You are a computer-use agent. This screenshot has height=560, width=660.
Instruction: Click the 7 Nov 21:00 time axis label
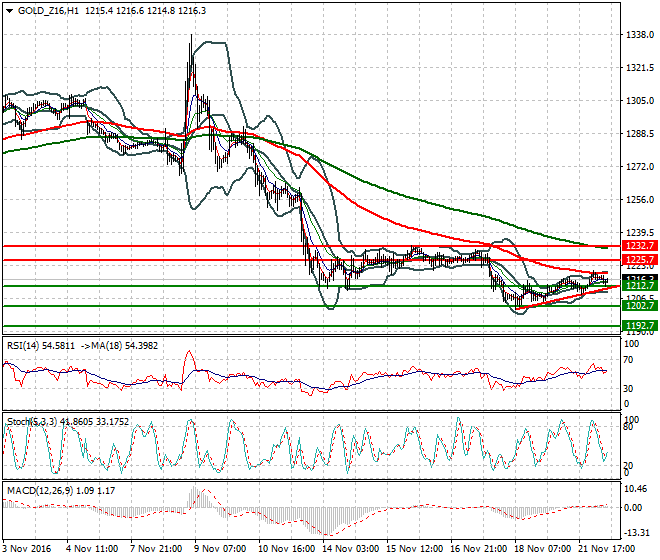pyautogui.click(x=156, y=549)
